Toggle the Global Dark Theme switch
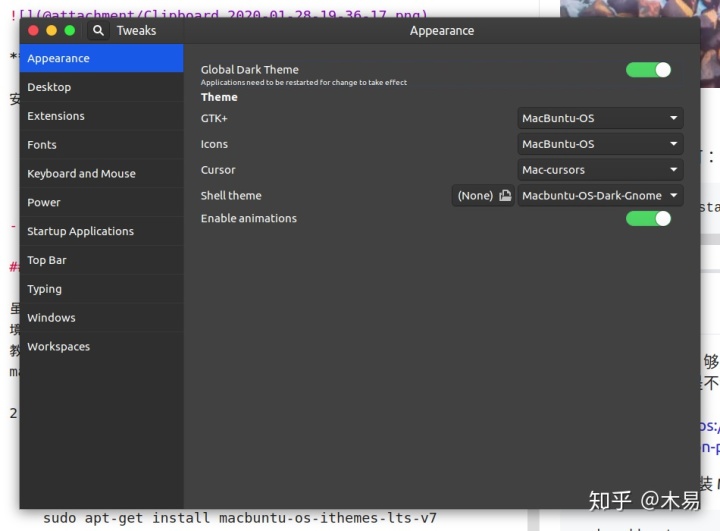This screenshot has height=531, width=720. pos(648,70)
